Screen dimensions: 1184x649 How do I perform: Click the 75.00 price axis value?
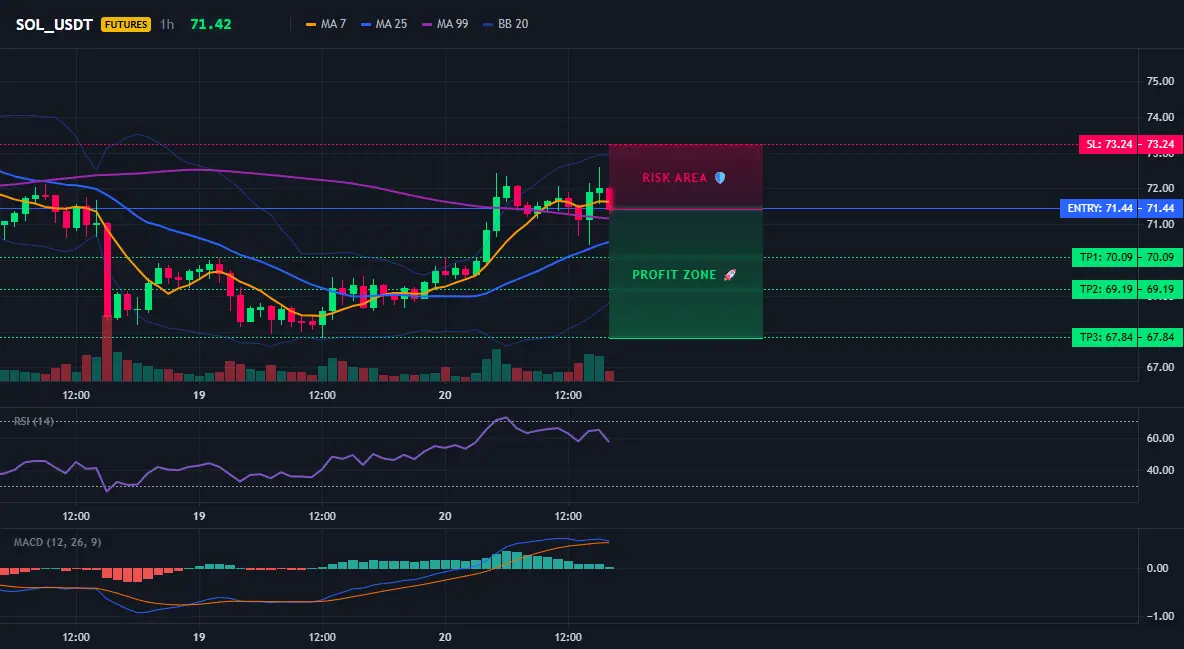click(1160, 81)
